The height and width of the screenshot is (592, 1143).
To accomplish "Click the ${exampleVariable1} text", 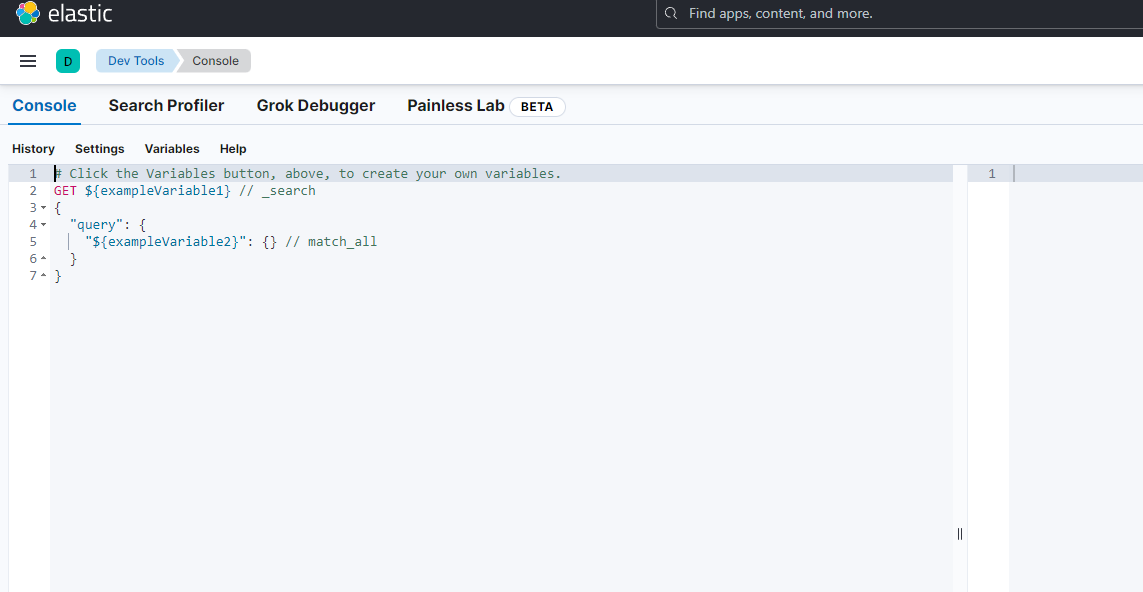I will coord(157,191).
